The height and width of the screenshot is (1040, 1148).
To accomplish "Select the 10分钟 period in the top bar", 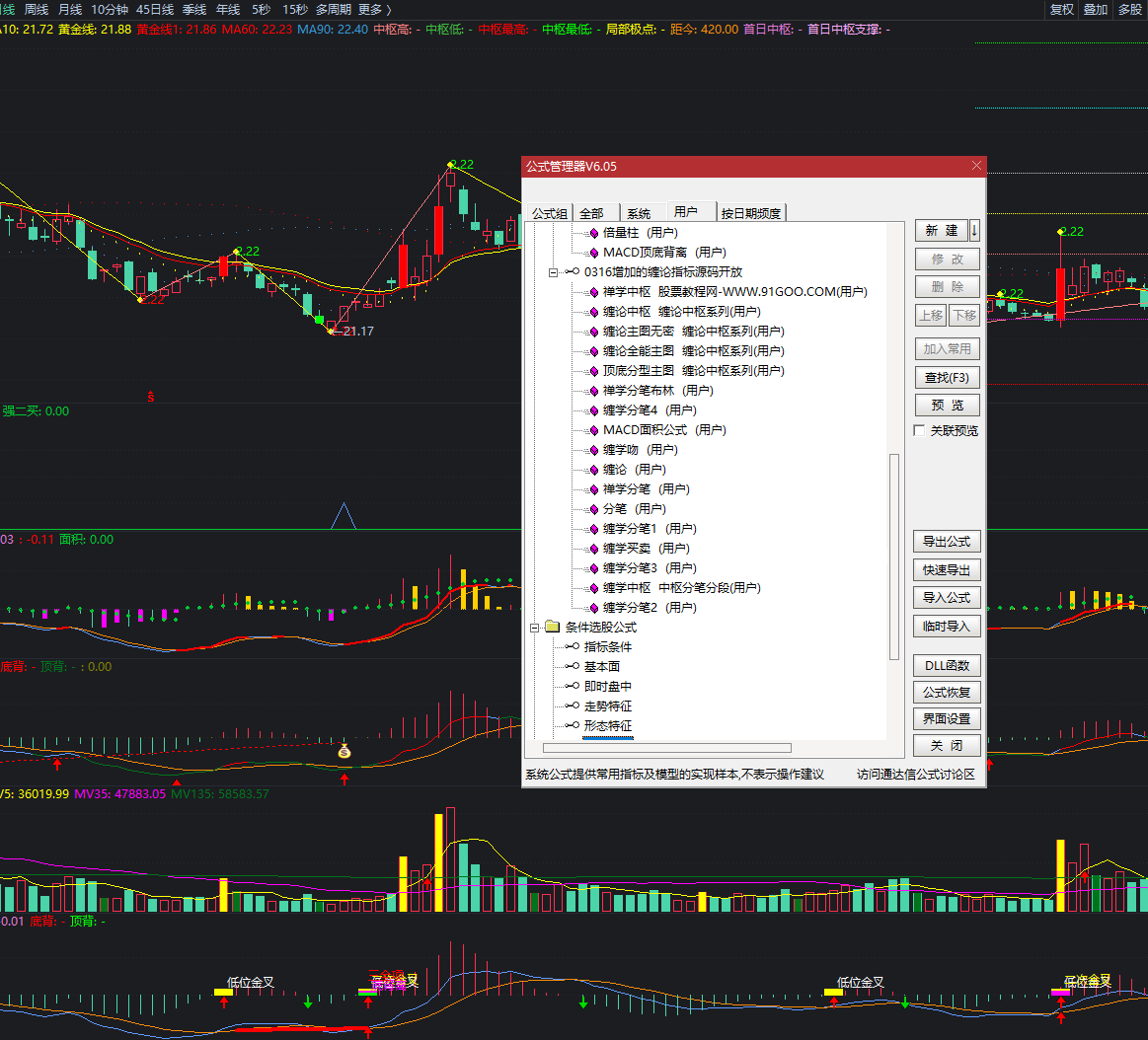I will [x=110, y=9].
